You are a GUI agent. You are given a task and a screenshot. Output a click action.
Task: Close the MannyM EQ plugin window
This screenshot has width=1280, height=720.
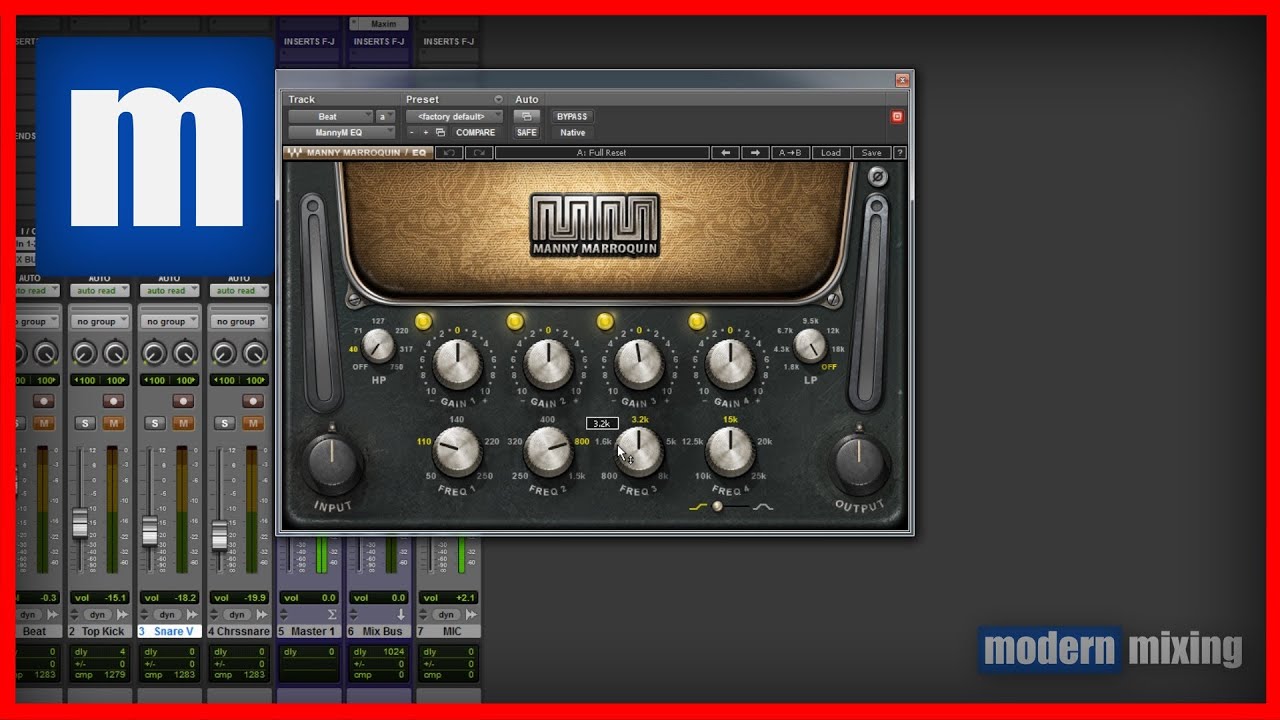pos(902,80)
